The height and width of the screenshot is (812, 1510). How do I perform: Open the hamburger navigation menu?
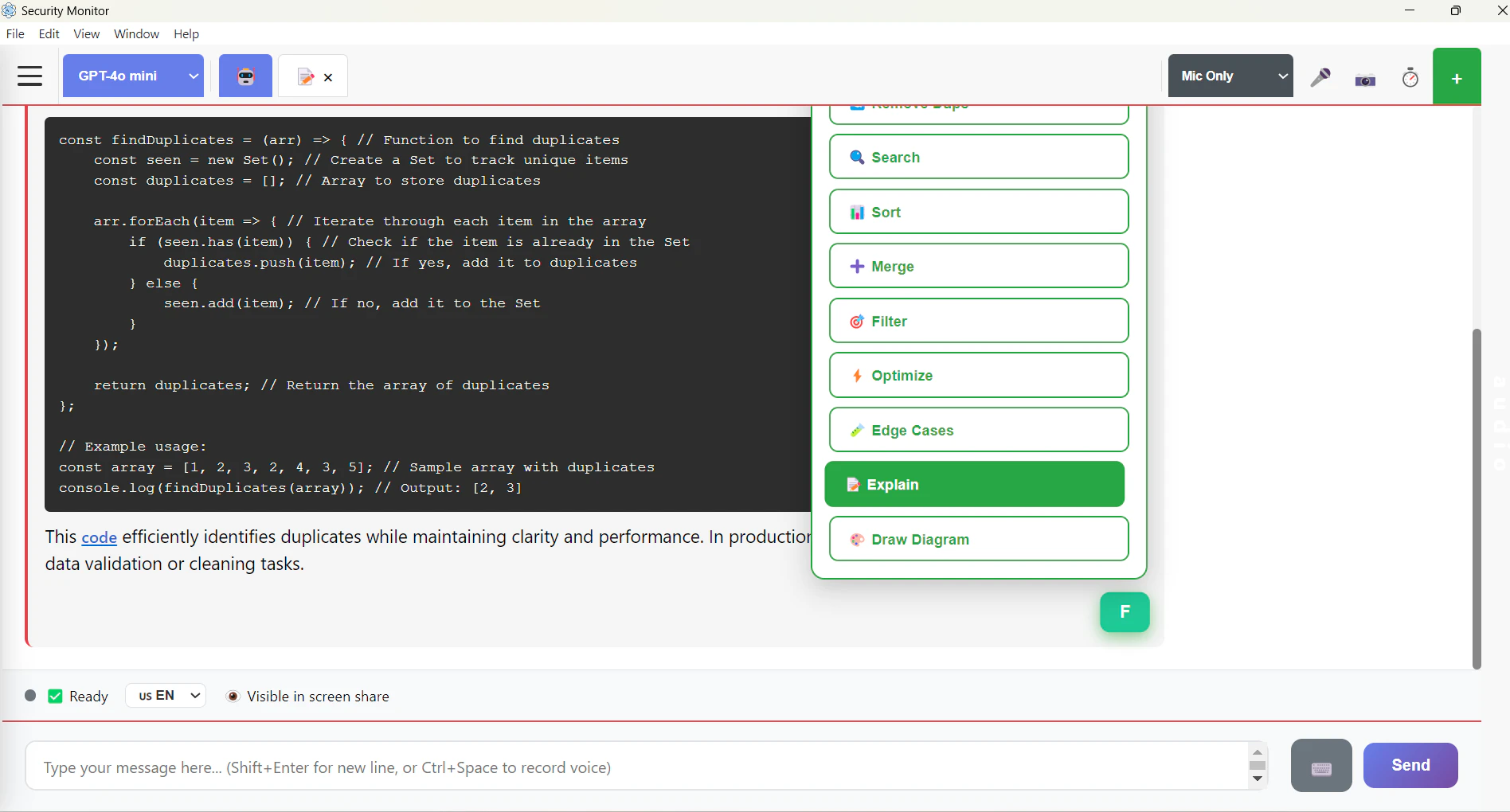[x=29, y=76]
